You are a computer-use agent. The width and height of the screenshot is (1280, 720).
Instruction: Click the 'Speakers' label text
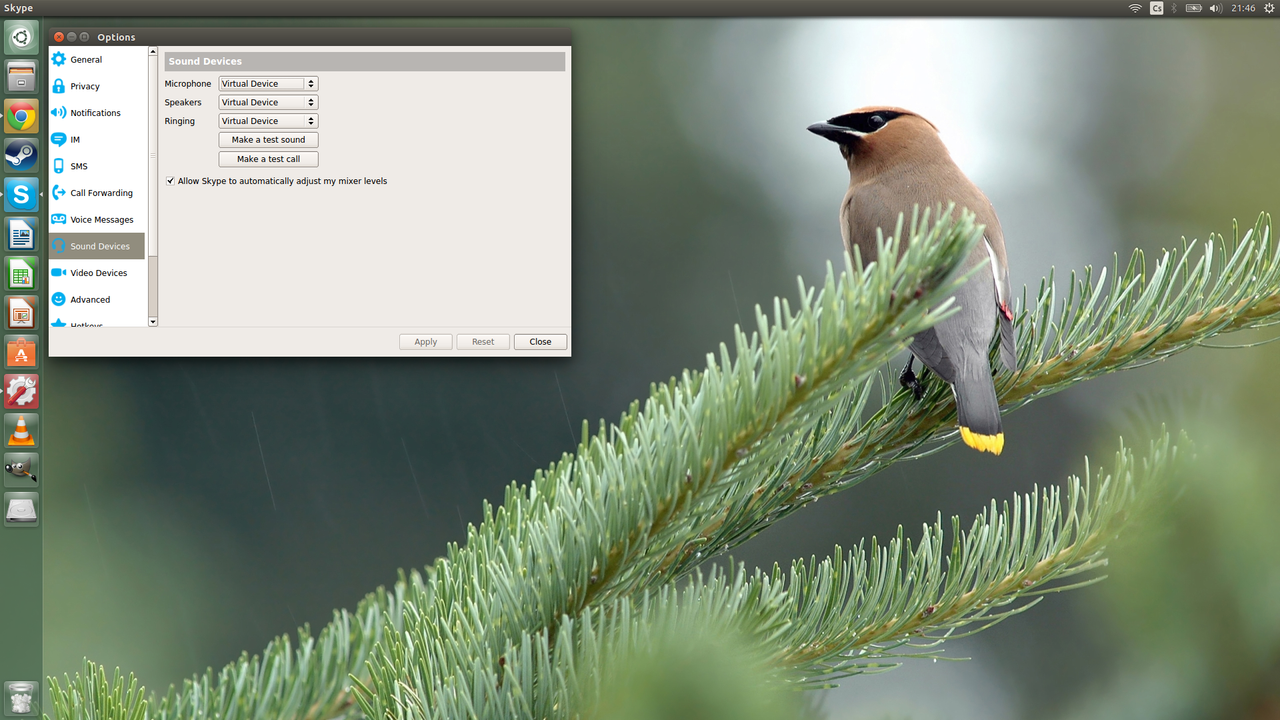(x=183, y=102)
